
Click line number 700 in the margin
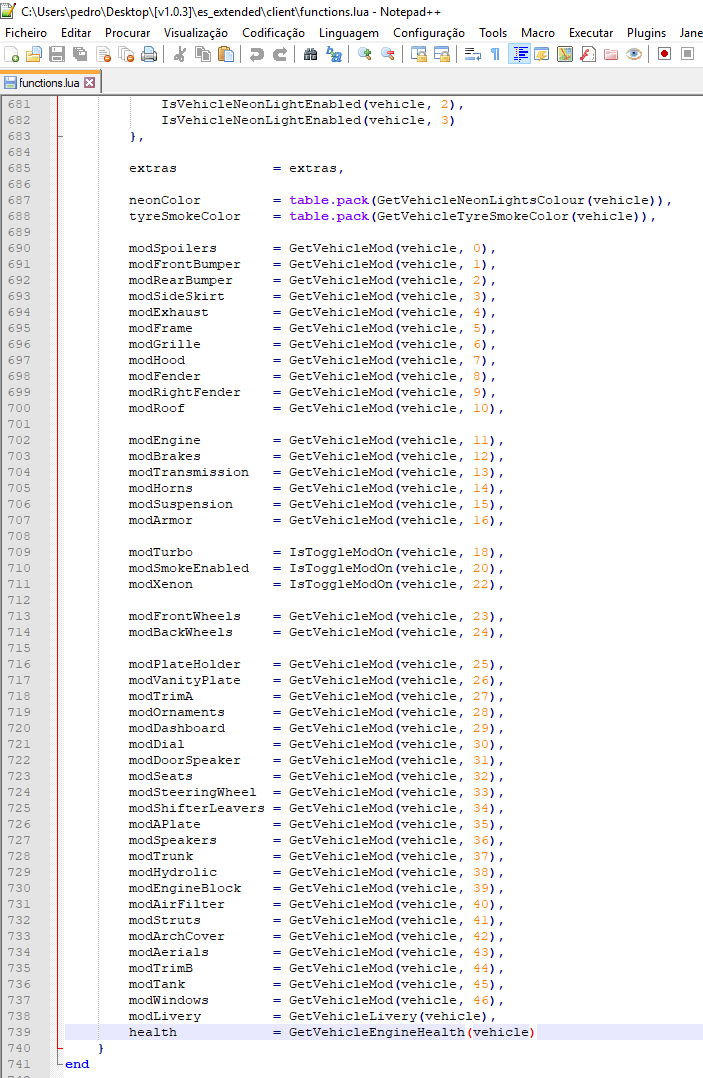pos(19,408)
